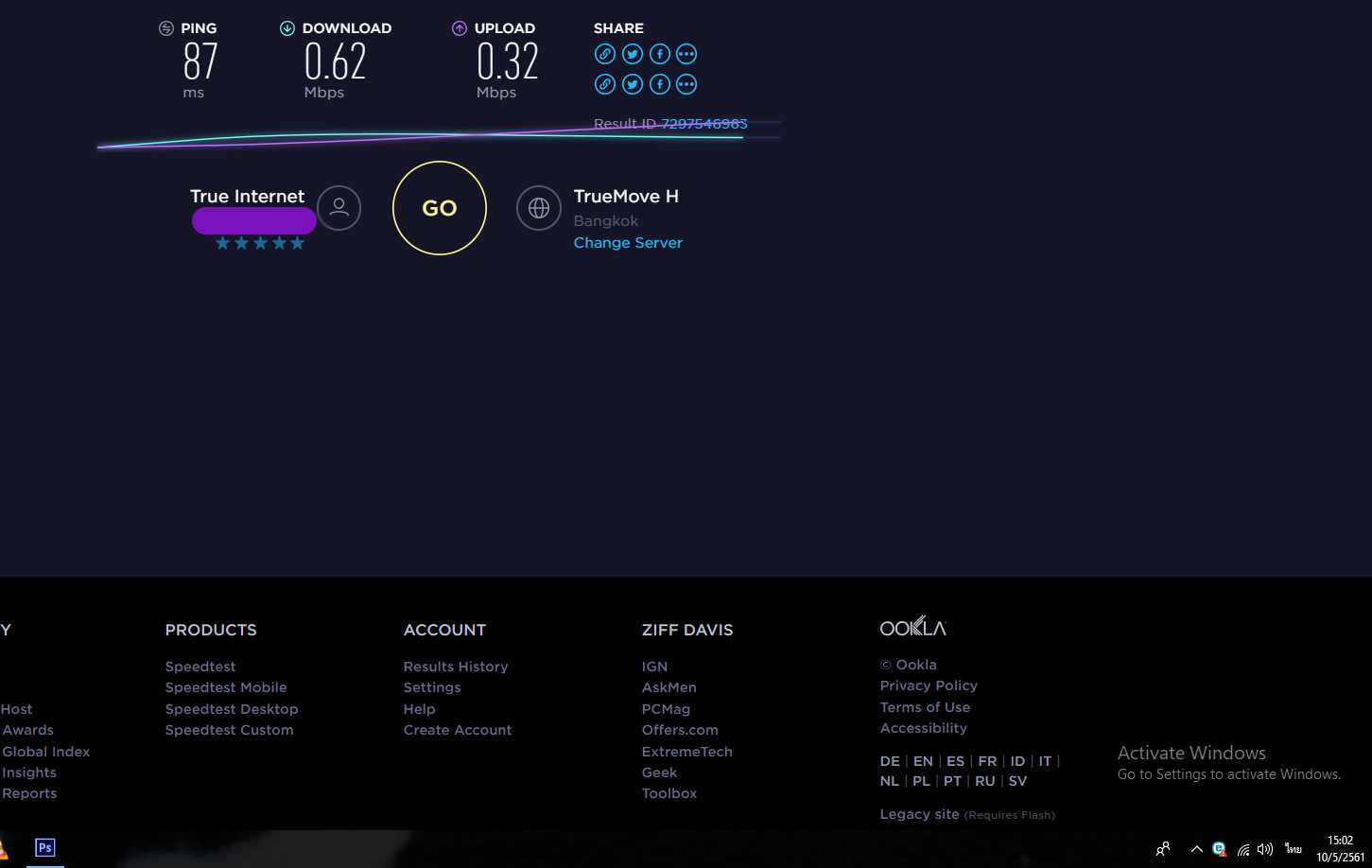Click the five-star ISP rating

[260, 243]
